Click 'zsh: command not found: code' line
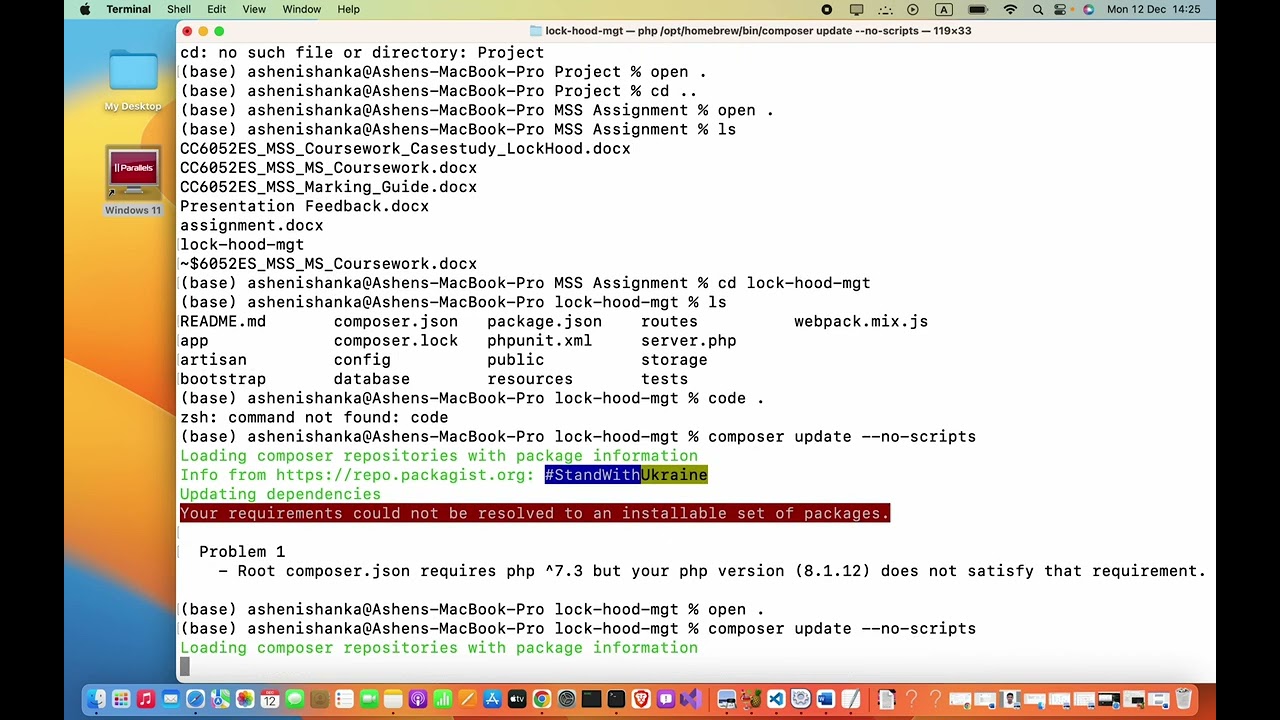This screenshot has height=720, width=1280. pos(314,418)
